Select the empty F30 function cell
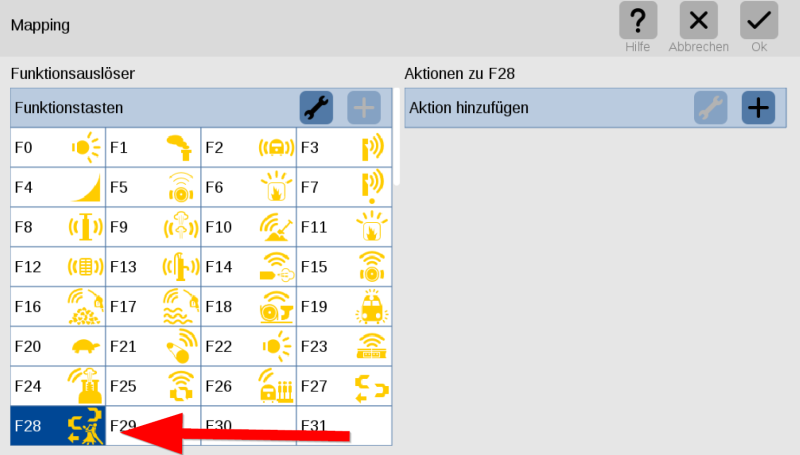The width and height of the screenshot is (800, 455). click(x=248, y=426)
